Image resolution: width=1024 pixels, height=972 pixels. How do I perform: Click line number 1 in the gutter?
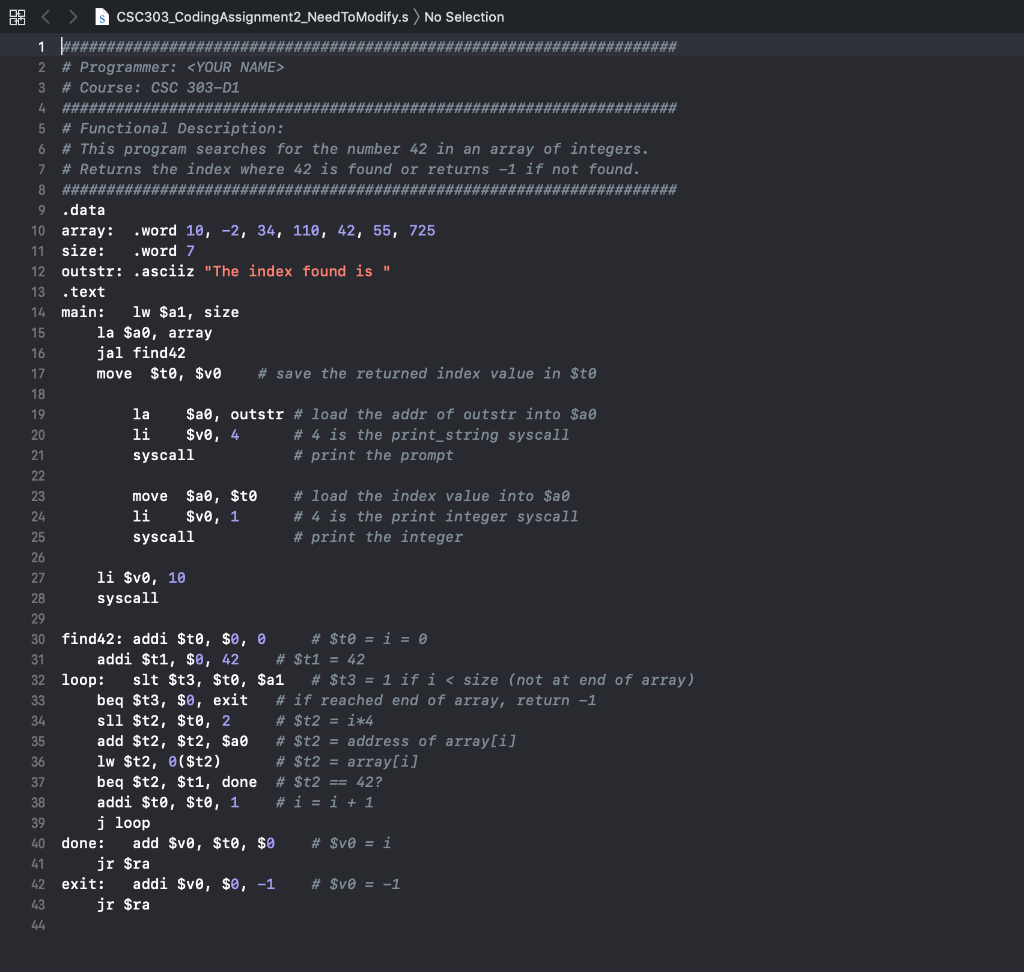(x=41, y=46)
